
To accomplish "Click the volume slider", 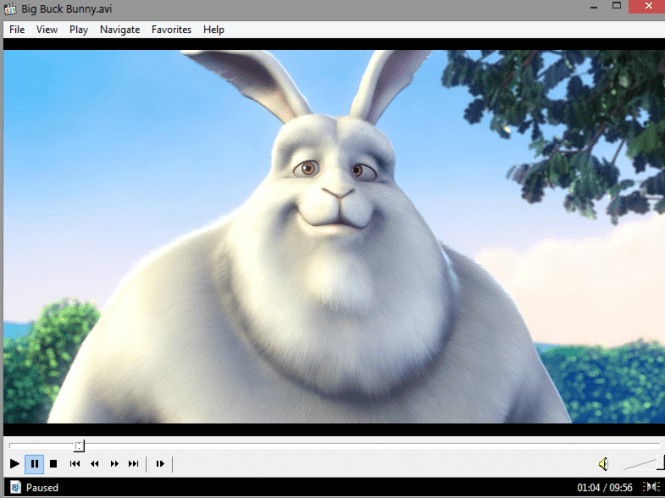I will [x=643, y=464].
